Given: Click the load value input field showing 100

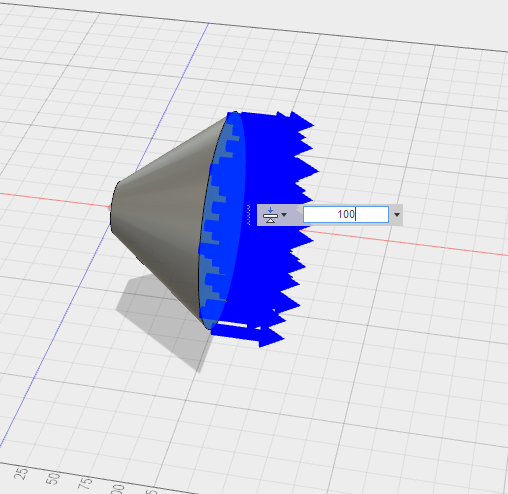Looking at the screenshot, I should (346, 214).
